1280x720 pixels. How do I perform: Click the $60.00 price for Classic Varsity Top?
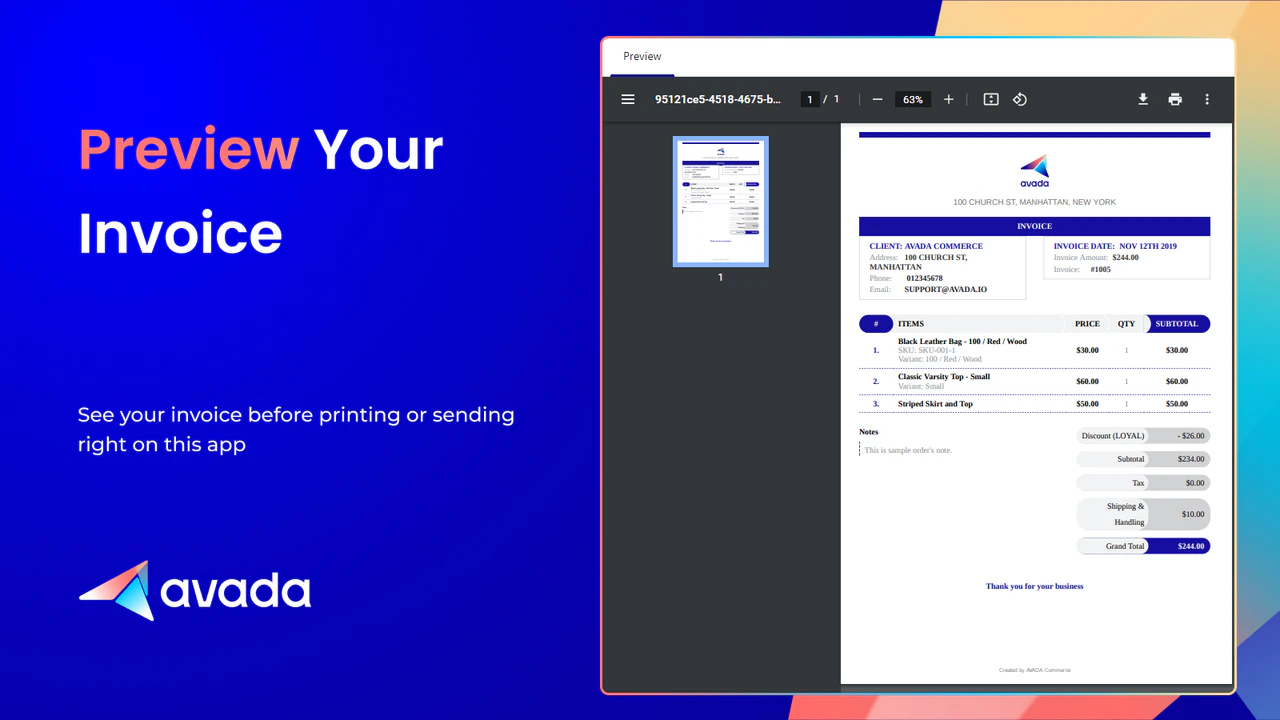click(x=1087, y=381)
